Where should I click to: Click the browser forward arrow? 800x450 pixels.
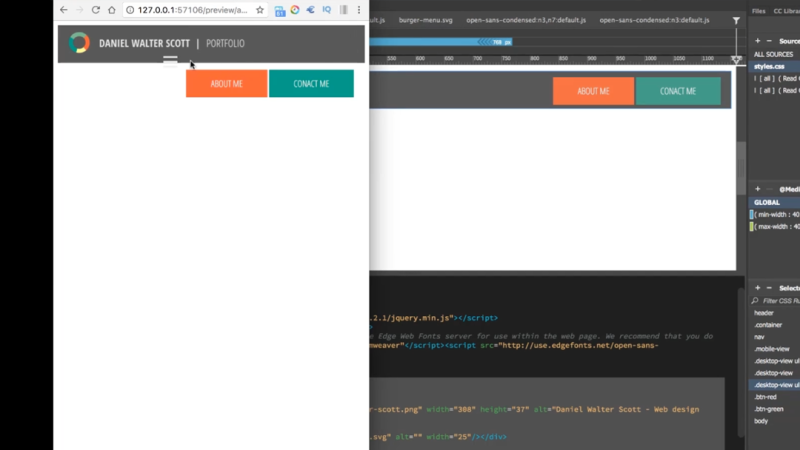80,10
